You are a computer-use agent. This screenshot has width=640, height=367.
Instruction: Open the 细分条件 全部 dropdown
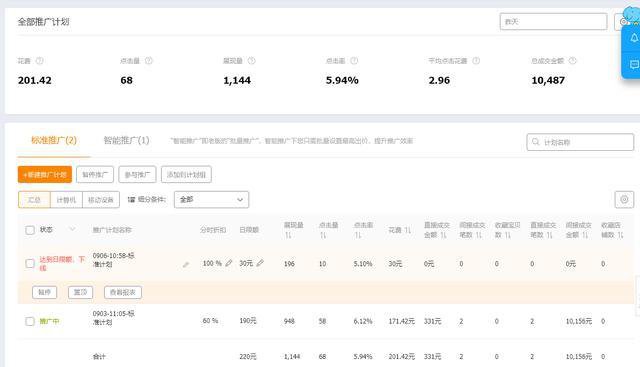211,200
